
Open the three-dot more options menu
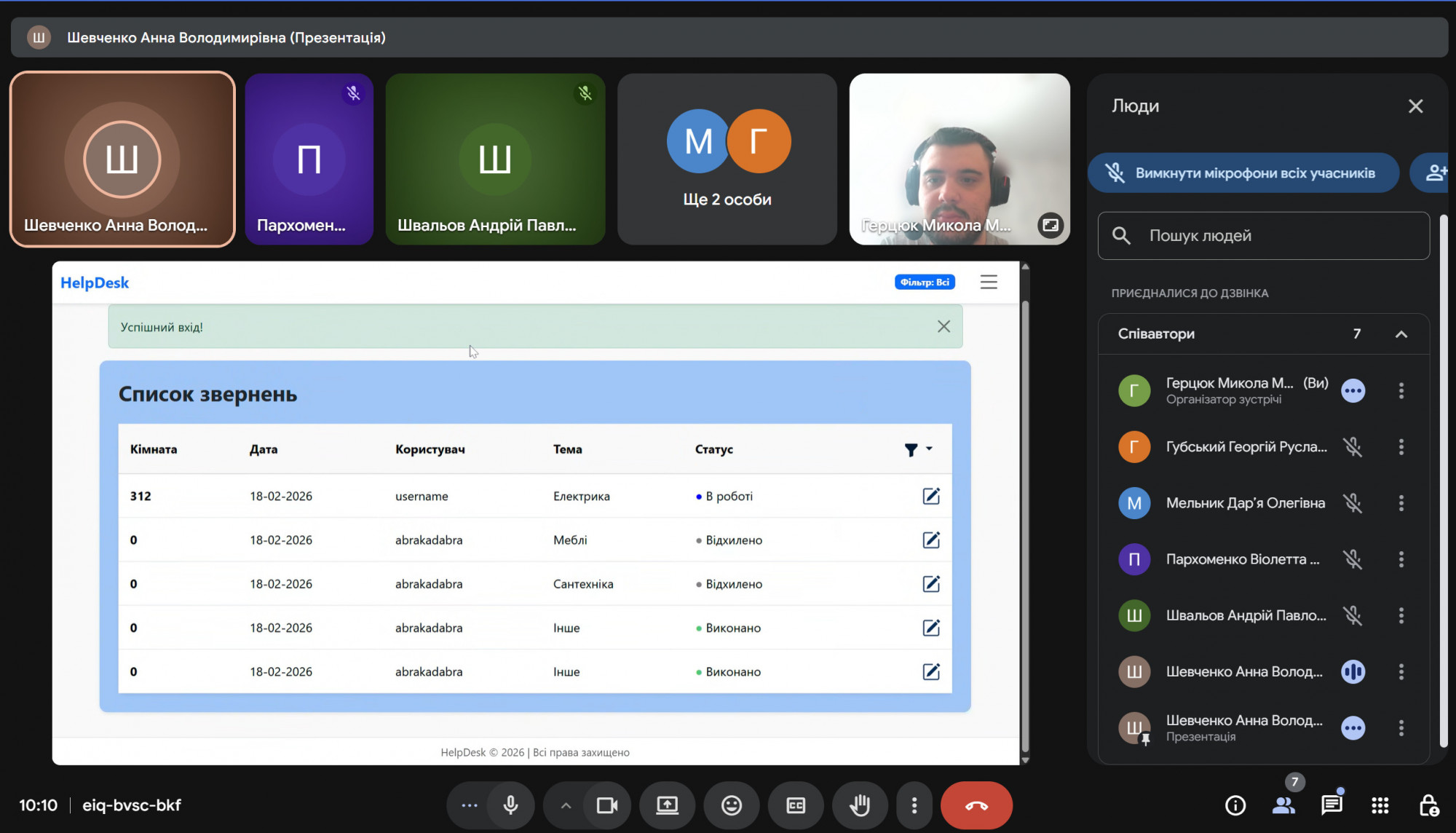[914, 805]
